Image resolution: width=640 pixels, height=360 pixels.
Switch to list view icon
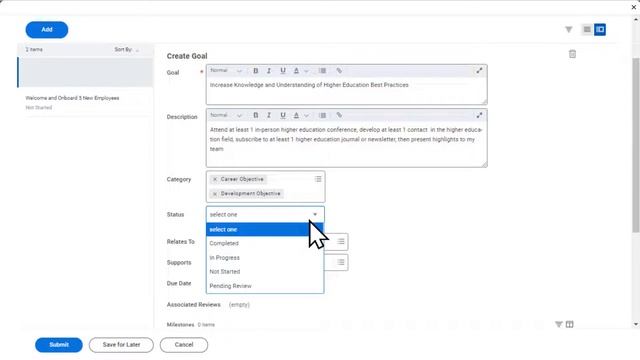(587, 29)
